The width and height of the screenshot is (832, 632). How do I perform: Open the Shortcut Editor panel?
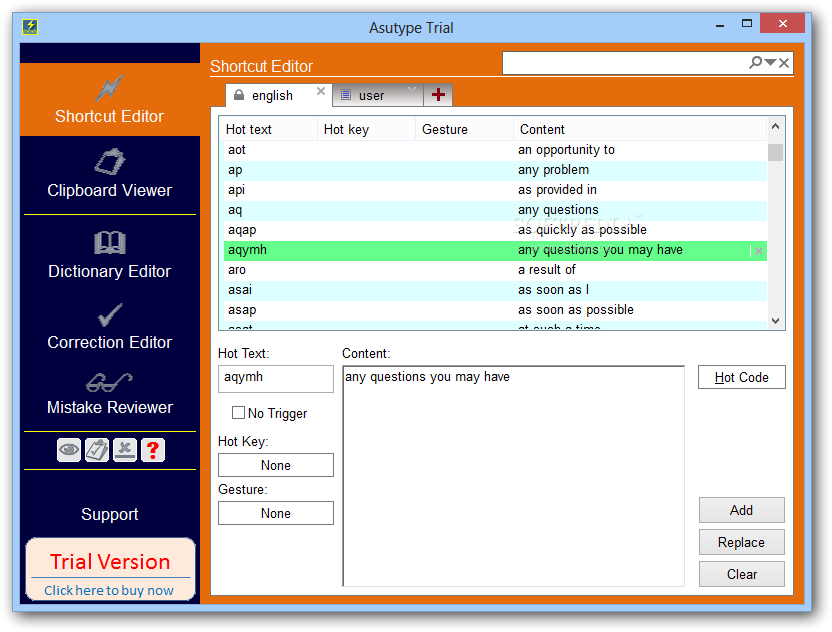click(x=109, y=100)
